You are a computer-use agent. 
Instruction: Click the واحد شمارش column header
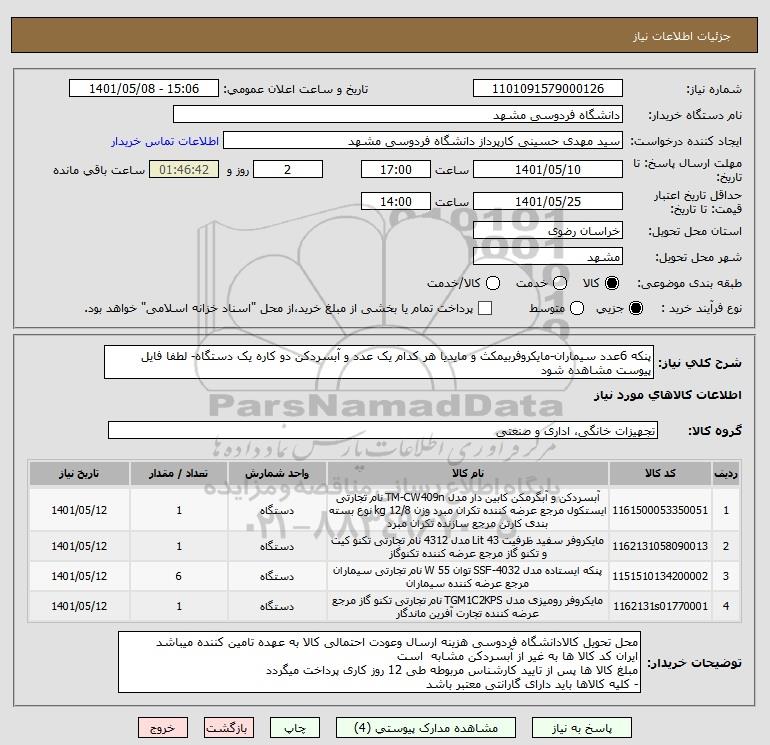[x=277, y=474]
